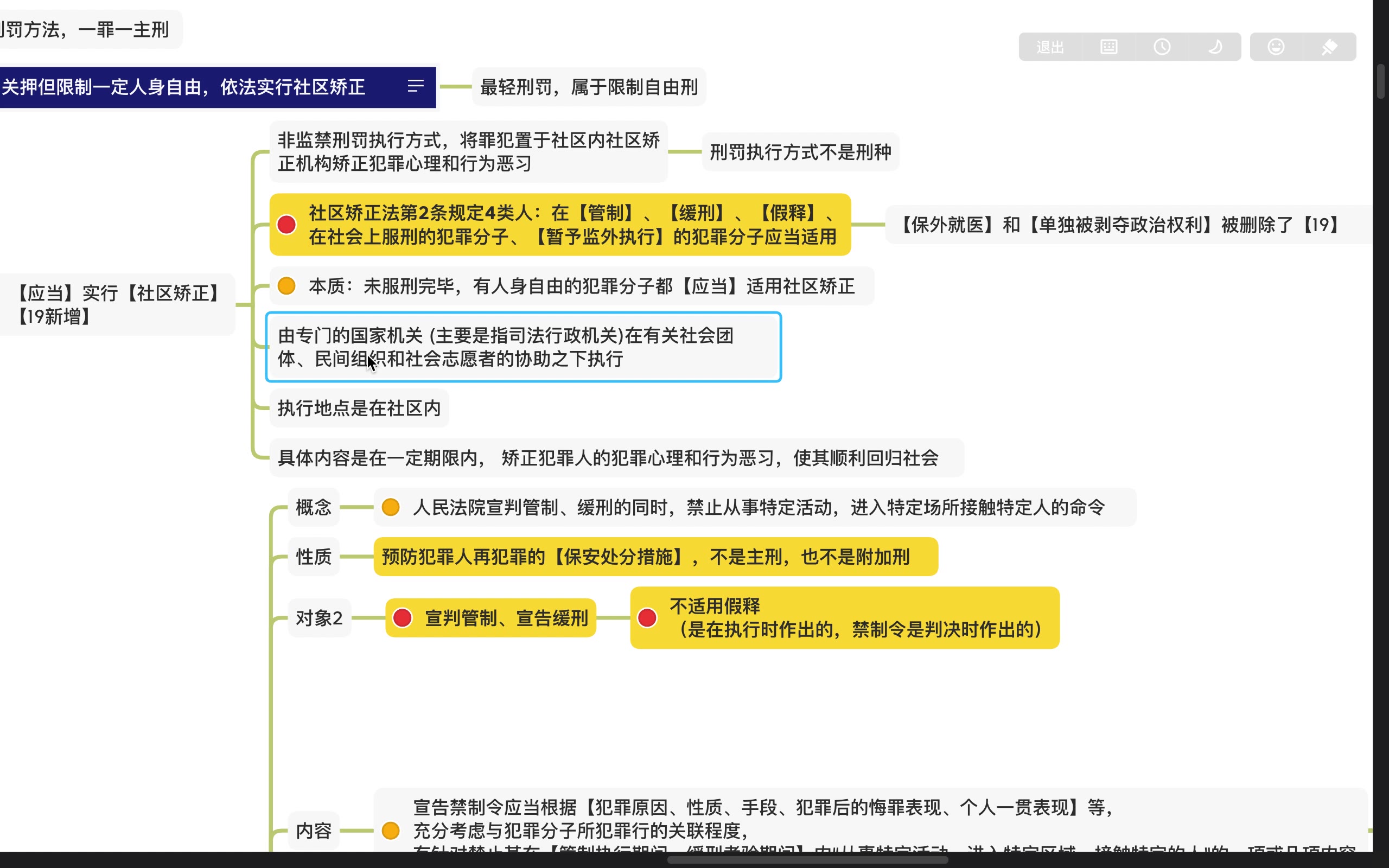
Task: Select node 【保外就医】和【单独被剥夺政治权利】
Action: click(x=1128, y=225)
